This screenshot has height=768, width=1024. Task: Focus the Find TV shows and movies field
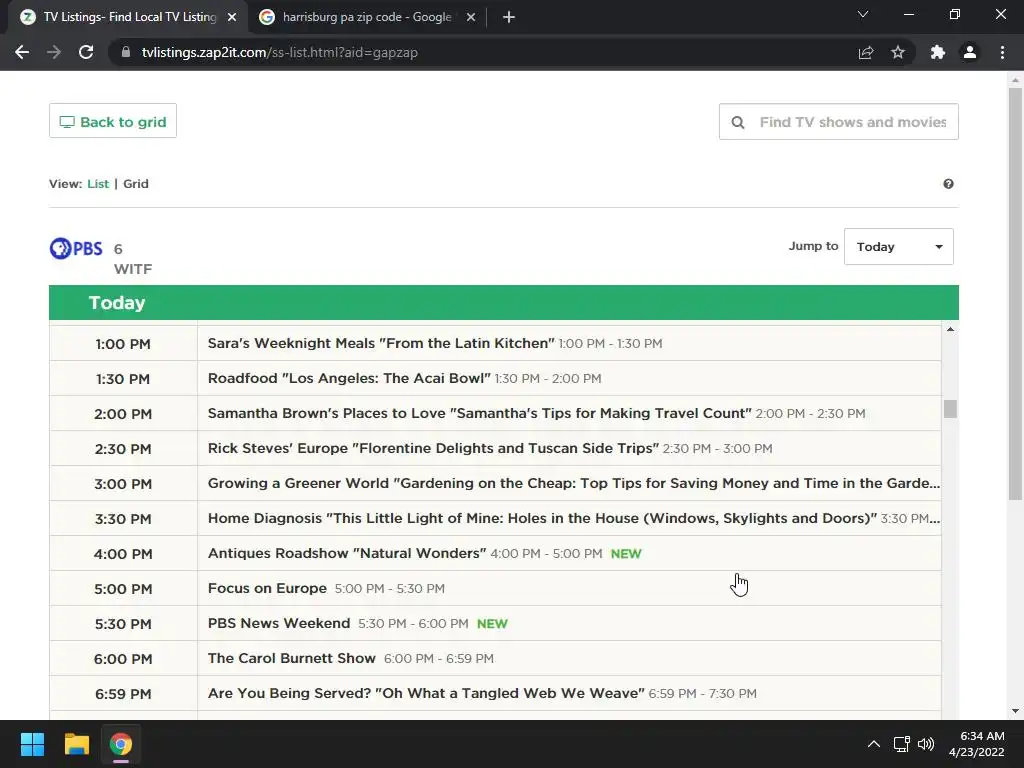839,122
